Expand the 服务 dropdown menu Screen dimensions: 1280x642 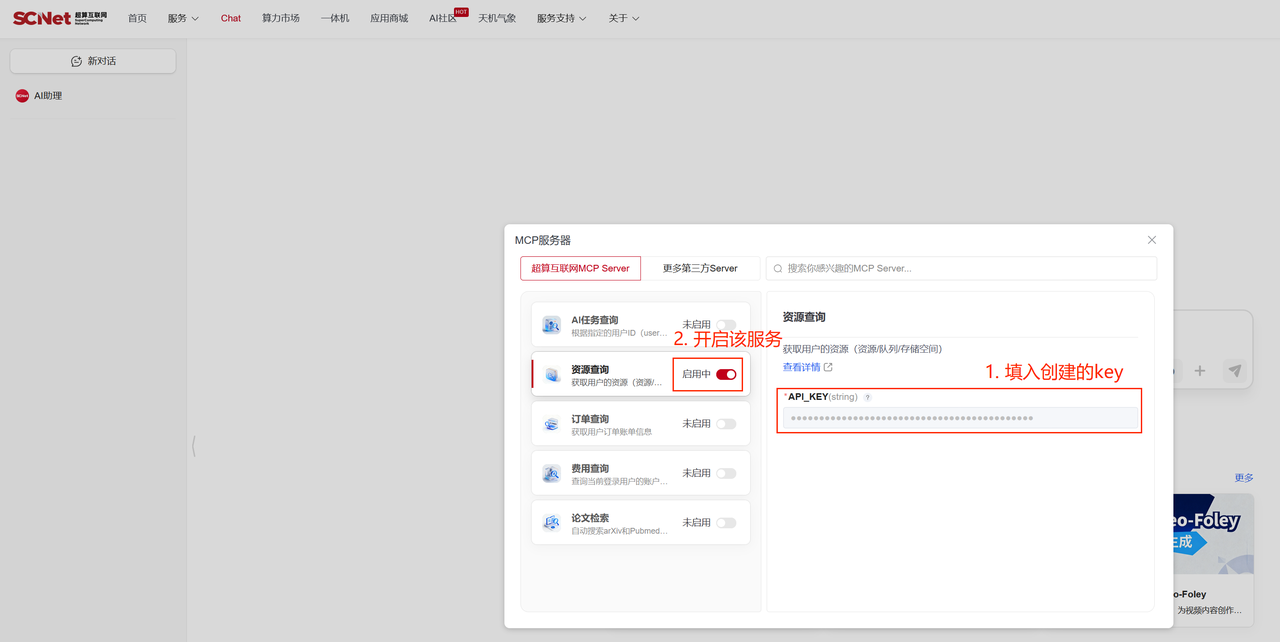point(183,18)
